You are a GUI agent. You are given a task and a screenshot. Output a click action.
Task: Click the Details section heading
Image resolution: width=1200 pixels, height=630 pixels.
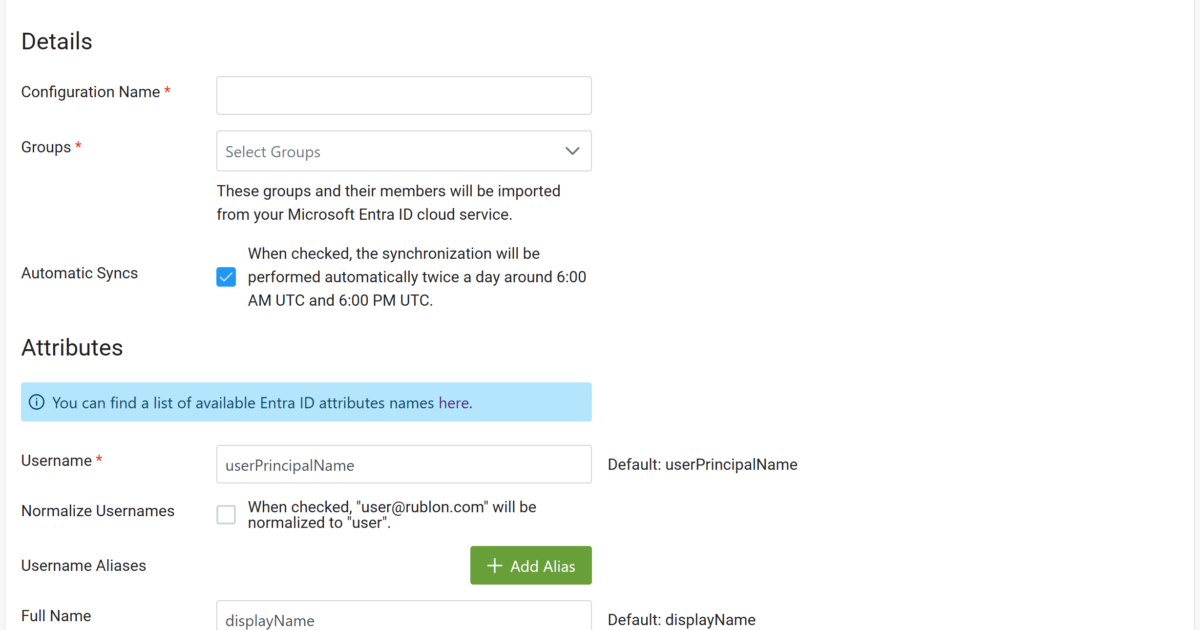coord(56,41)
